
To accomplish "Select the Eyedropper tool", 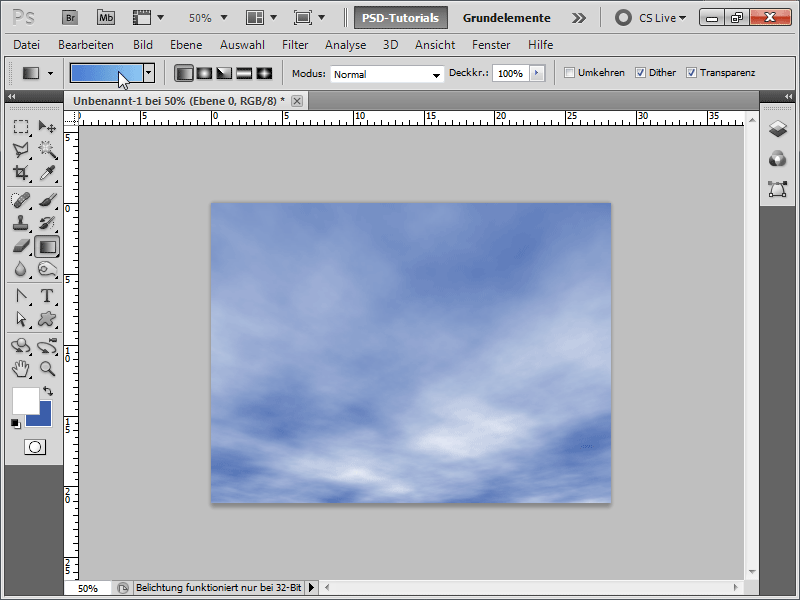I will pyautogui.click(x=47, y=173).
